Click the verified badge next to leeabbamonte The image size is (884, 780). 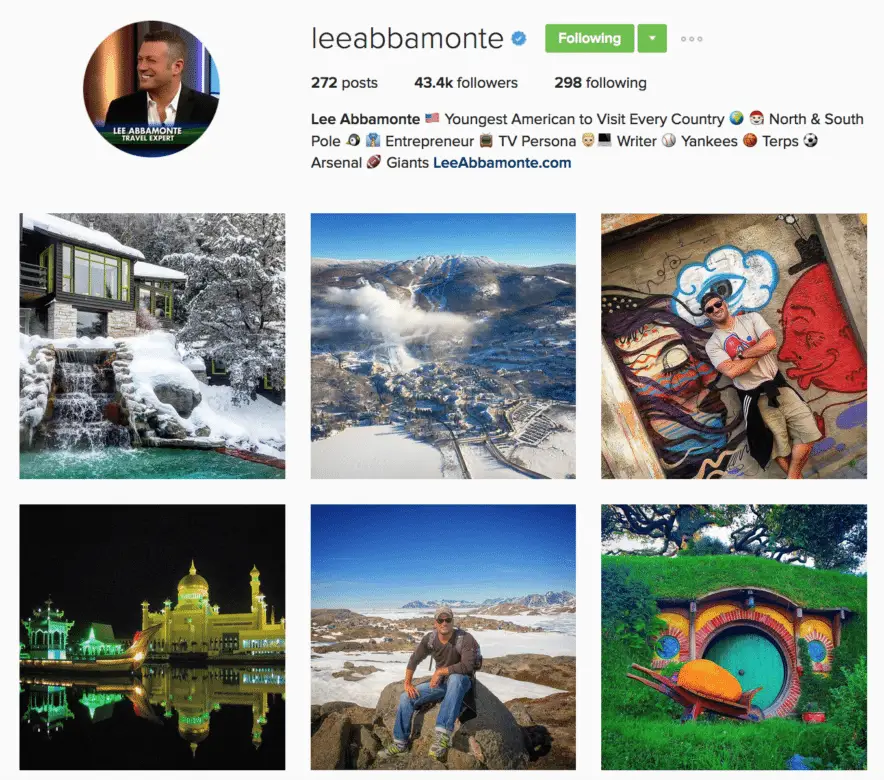pos(519,38)
